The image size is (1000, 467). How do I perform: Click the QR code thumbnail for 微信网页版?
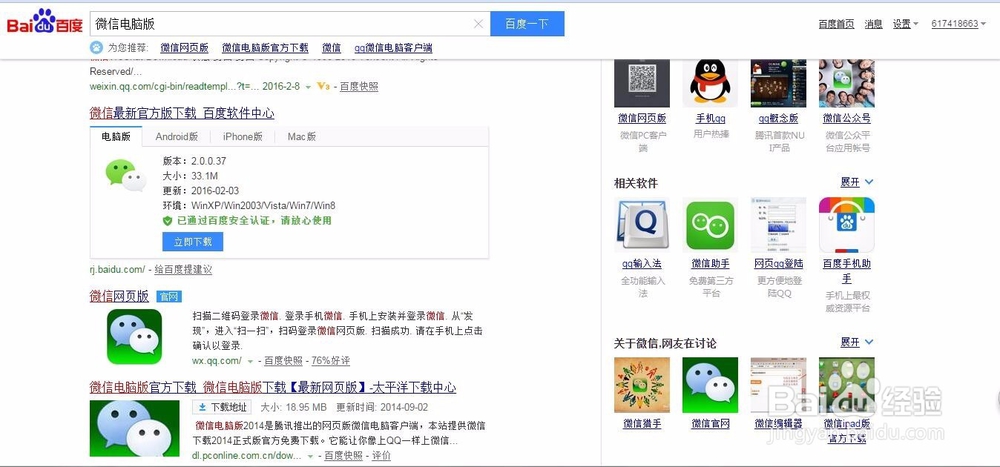[x=642, y=83]
